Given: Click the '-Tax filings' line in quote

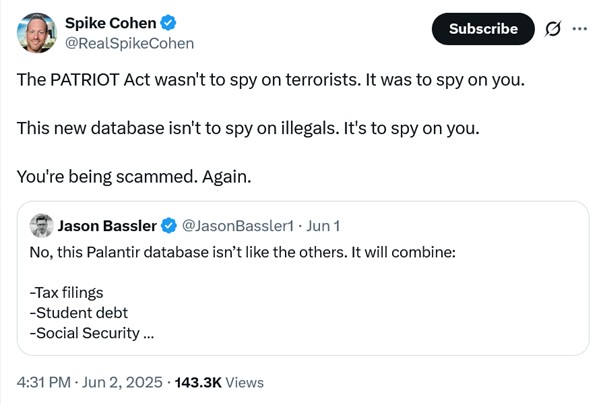Looking at the screenshot, I should coord(66,292).
